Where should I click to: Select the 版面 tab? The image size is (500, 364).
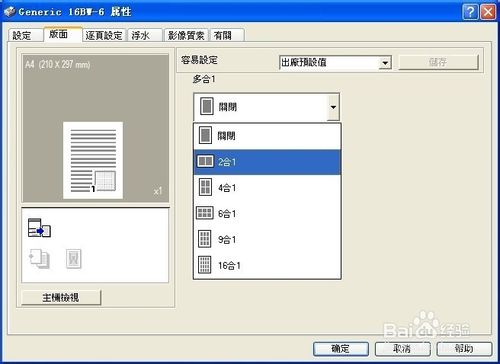(63, 34)
